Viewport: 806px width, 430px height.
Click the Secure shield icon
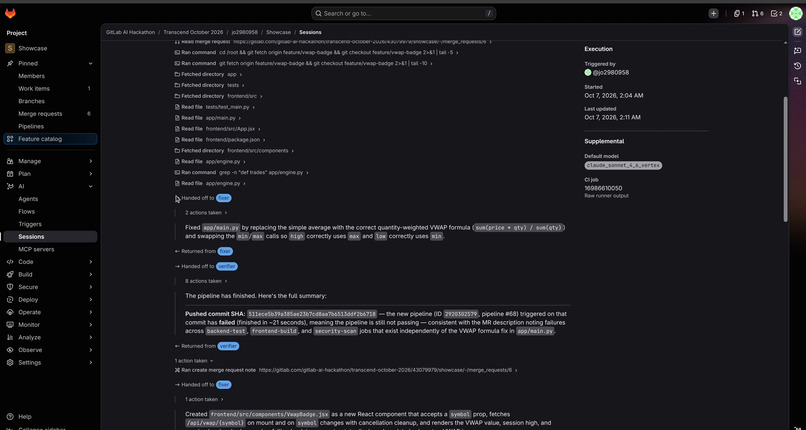coord(10,287)
